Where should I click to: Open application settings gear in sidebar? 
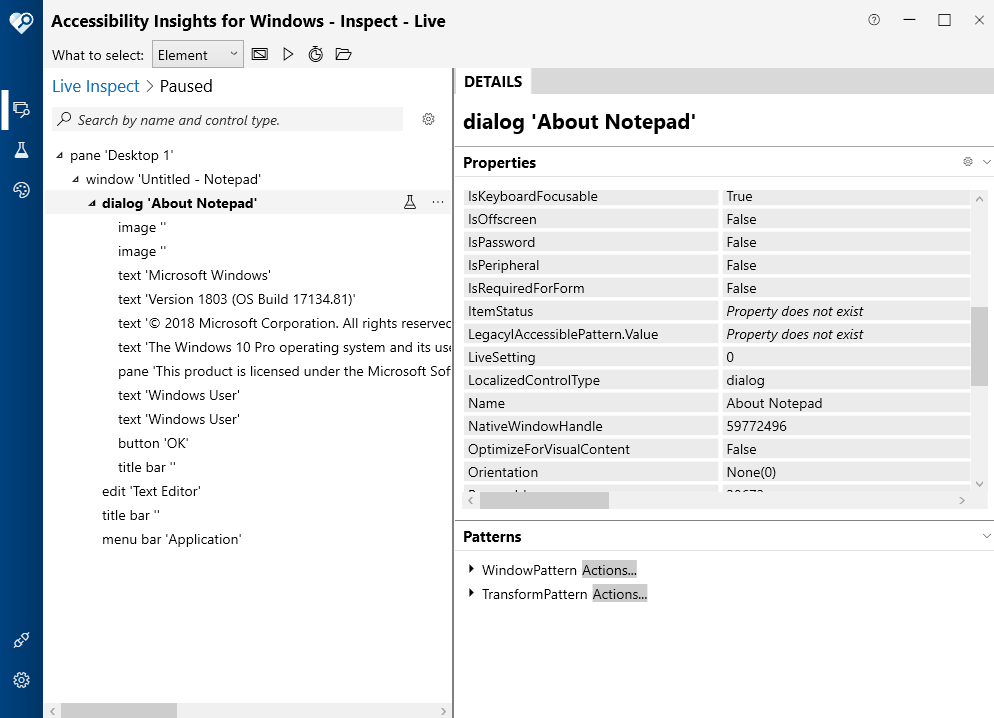coord(21,680)
